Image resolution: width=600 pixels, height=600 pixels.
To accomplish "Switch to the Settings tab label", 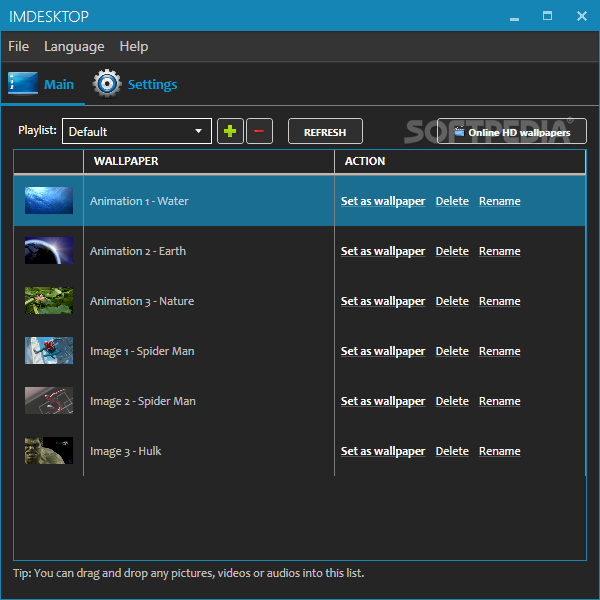I will 152,85.
